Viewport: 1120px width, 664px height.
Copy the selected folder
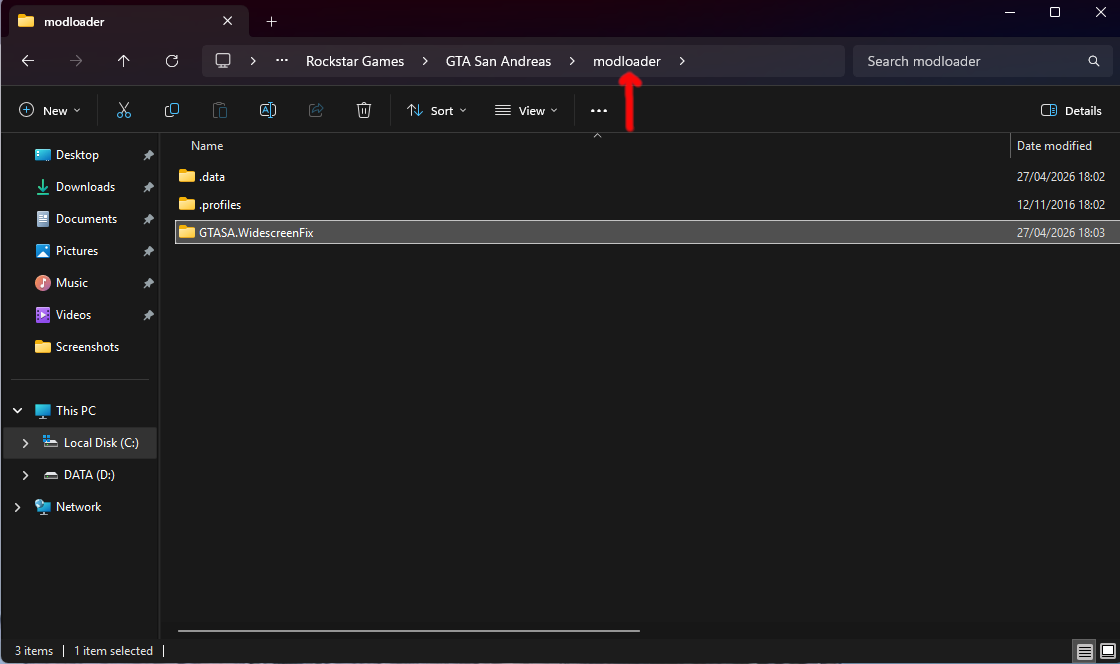pos(171,110)
